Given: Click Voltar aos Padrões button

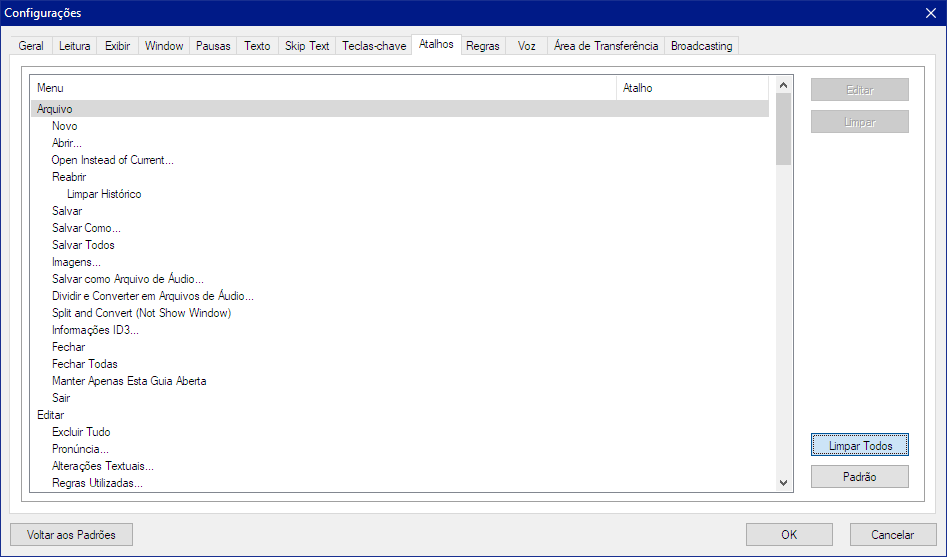Looking at the screenshot, I should coord(71,535).
